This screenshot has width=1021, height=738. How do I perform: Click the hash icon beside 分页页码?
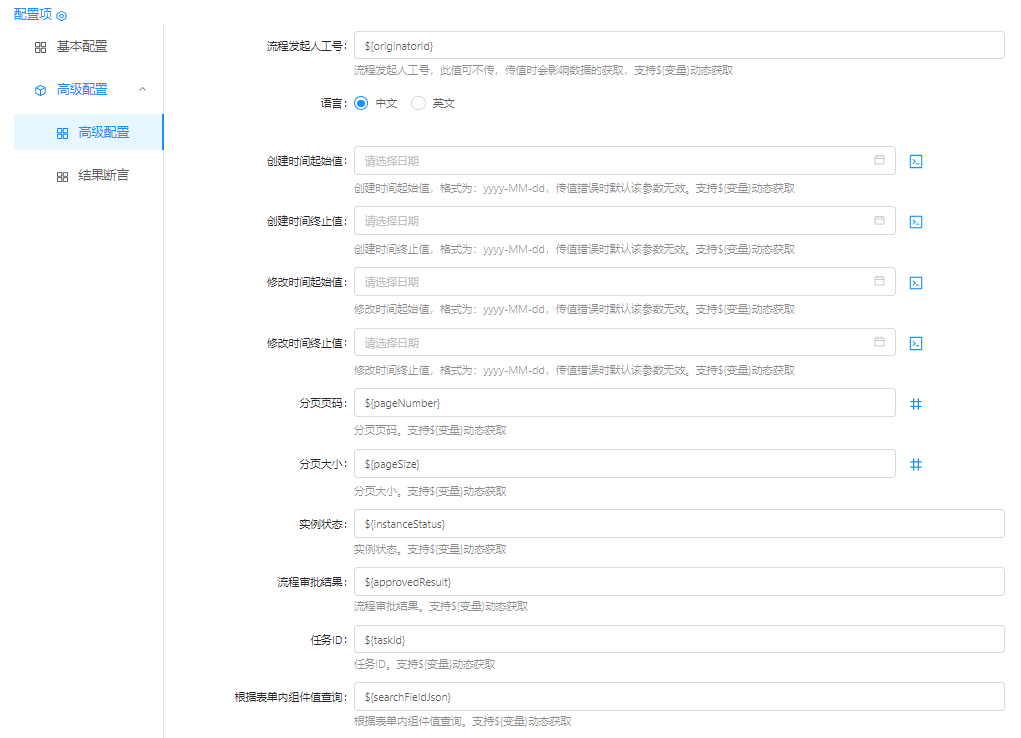pos(915,404)
